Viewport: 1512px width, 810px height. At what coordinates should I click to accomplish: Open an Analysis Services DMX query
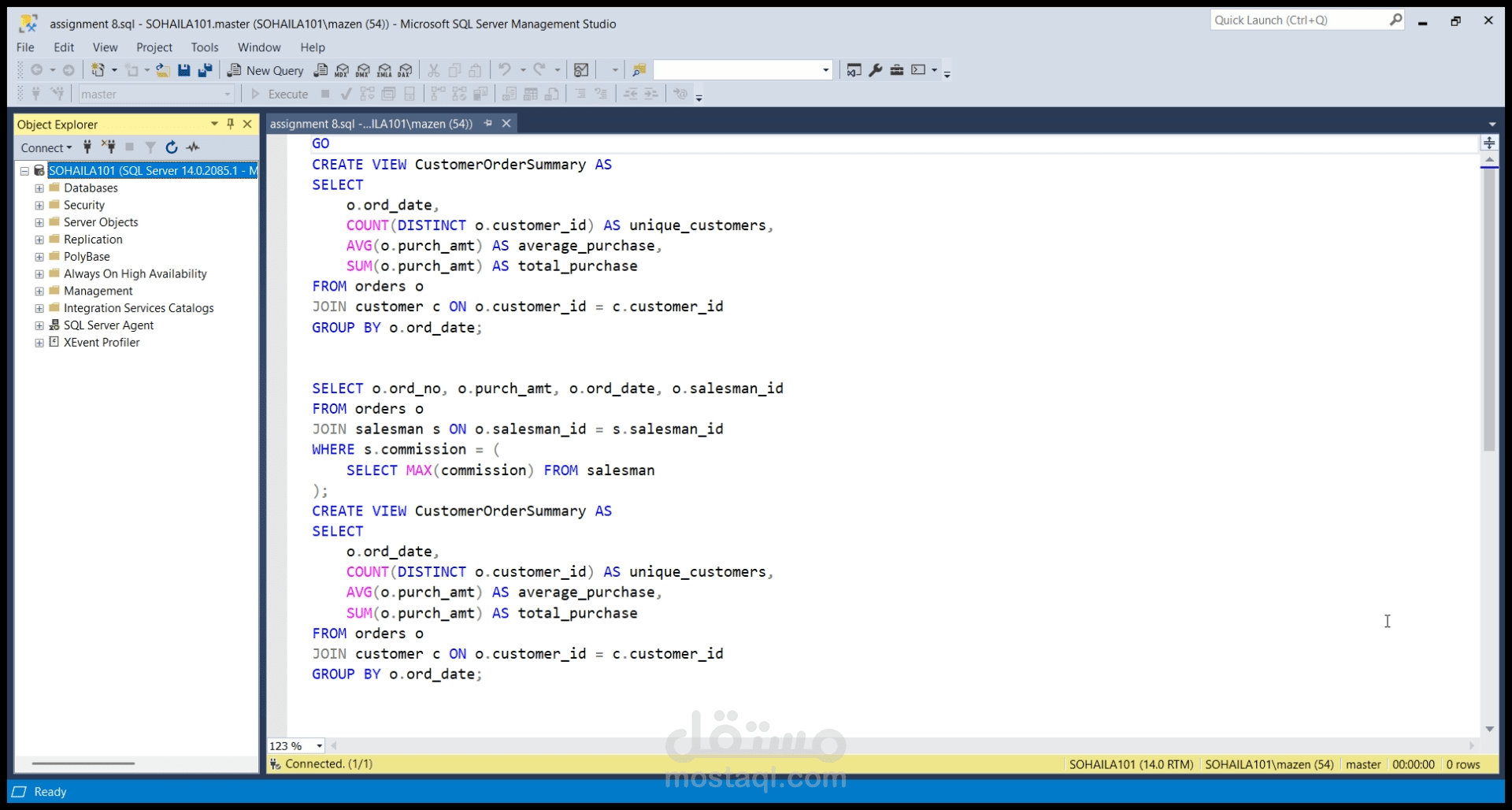coord(363,70)
